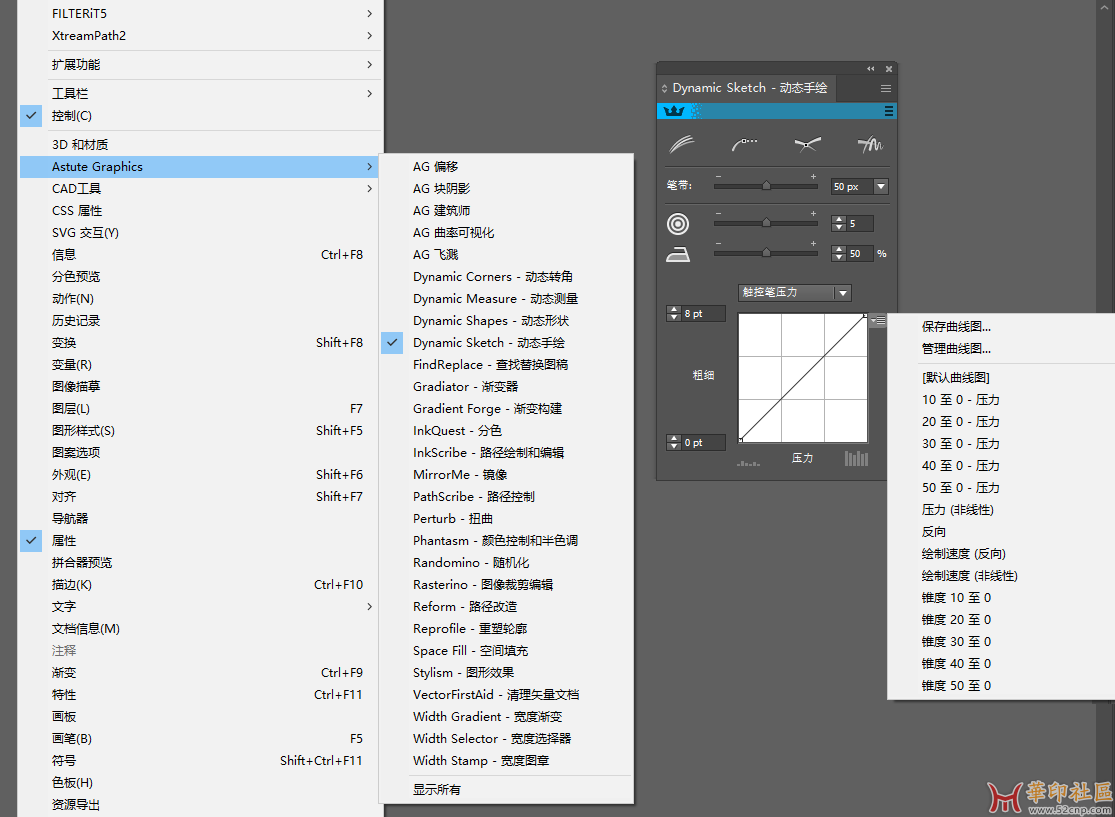1115x817 pixels.
Task: Toggle off Dynamic Sketch - 动态手绘 in submenu
Action: pos(506,343)
